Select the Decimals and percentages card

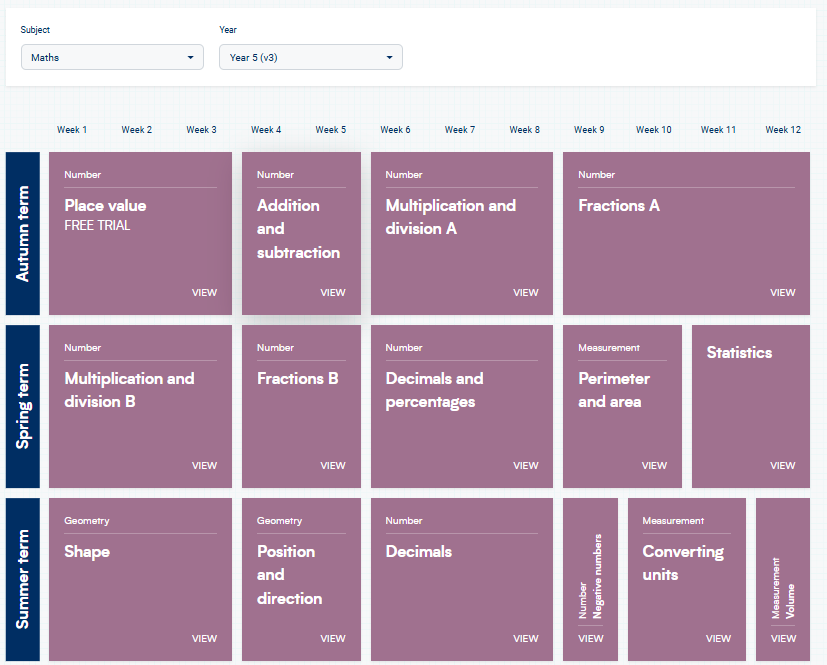pos(461,407)
